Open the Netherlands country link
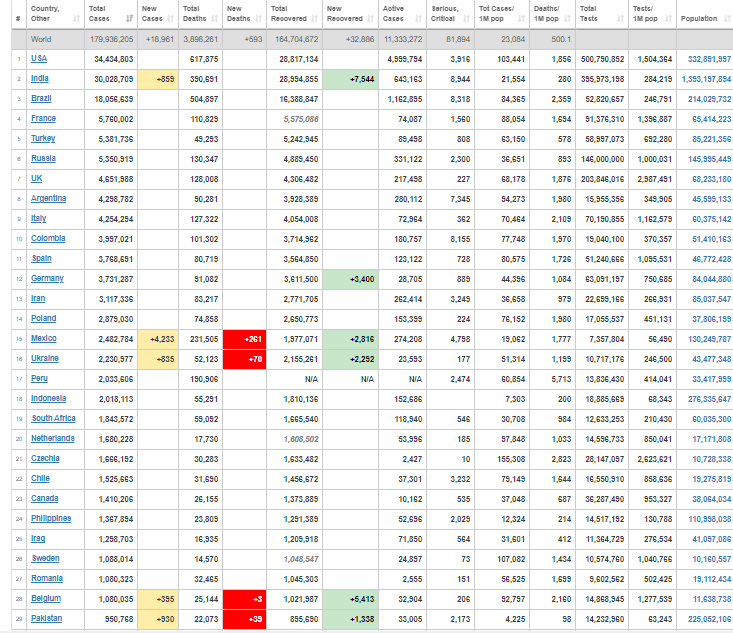The height and width of the screenshot is (633, 733). click(x=53, y=439)
